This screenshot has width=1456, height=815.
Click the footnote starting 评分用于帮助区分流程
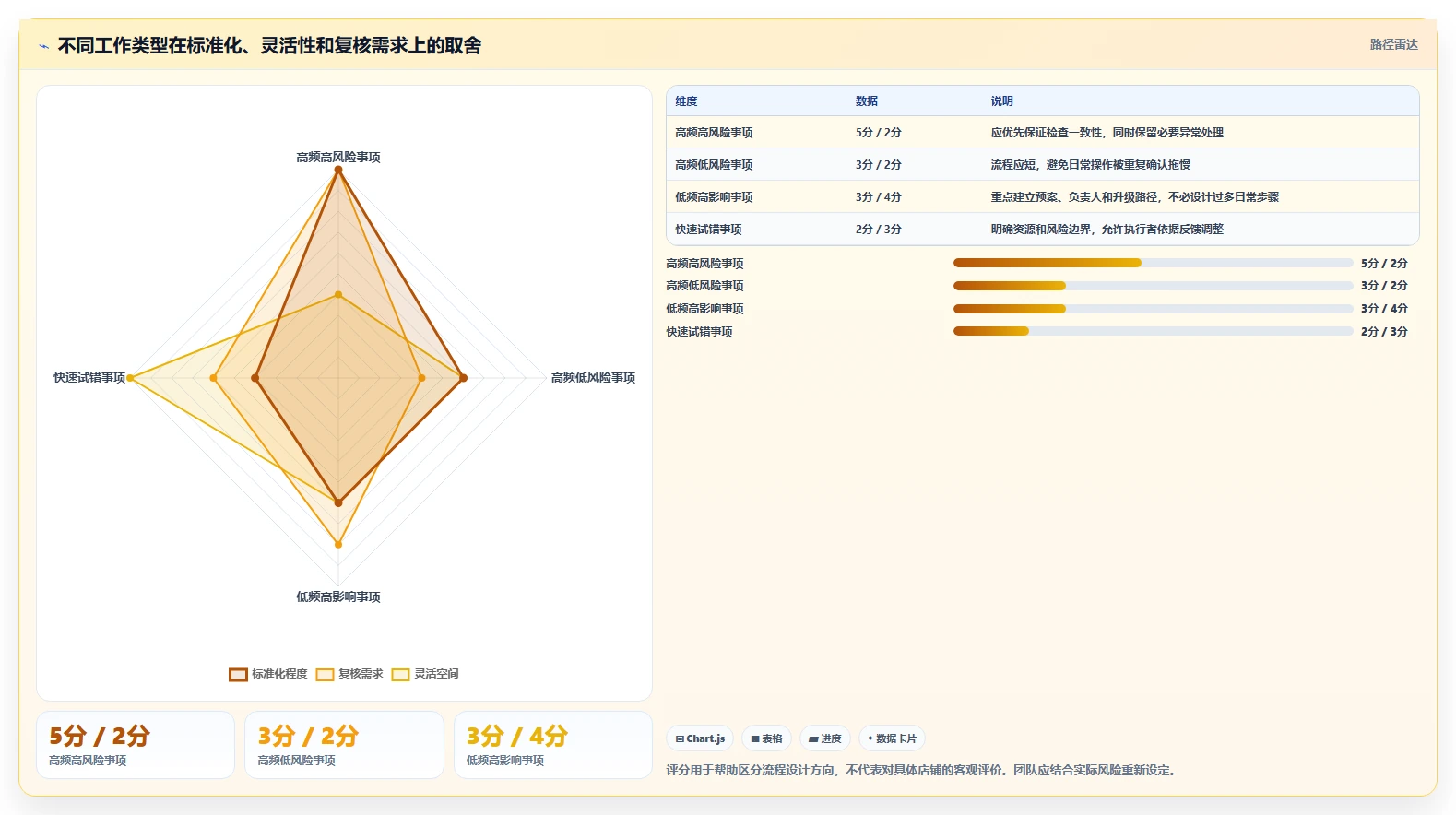point(923,771)
